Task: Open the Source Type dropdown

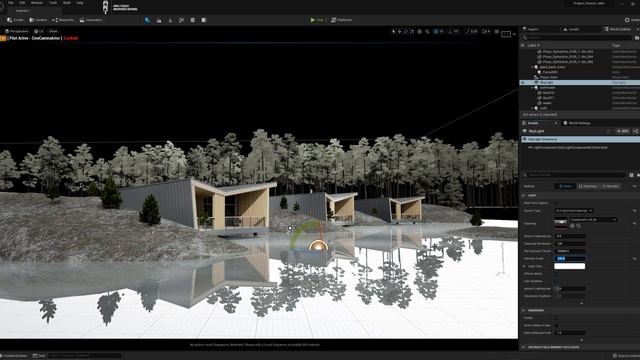Action: [573, 211]
